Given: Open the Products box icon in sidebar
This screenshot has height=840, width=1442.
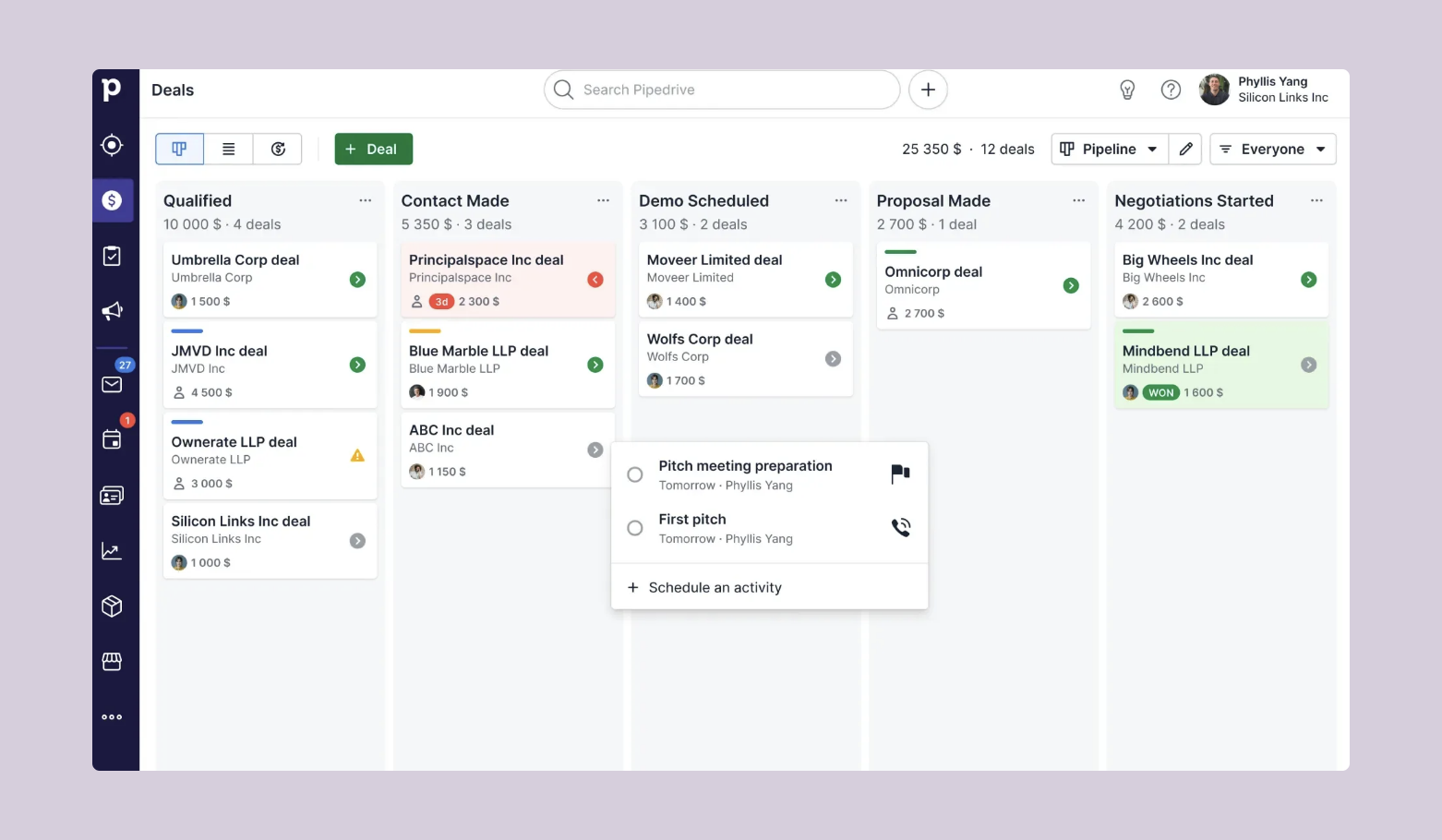Looking at the screenshot, I should click(112, 606).
